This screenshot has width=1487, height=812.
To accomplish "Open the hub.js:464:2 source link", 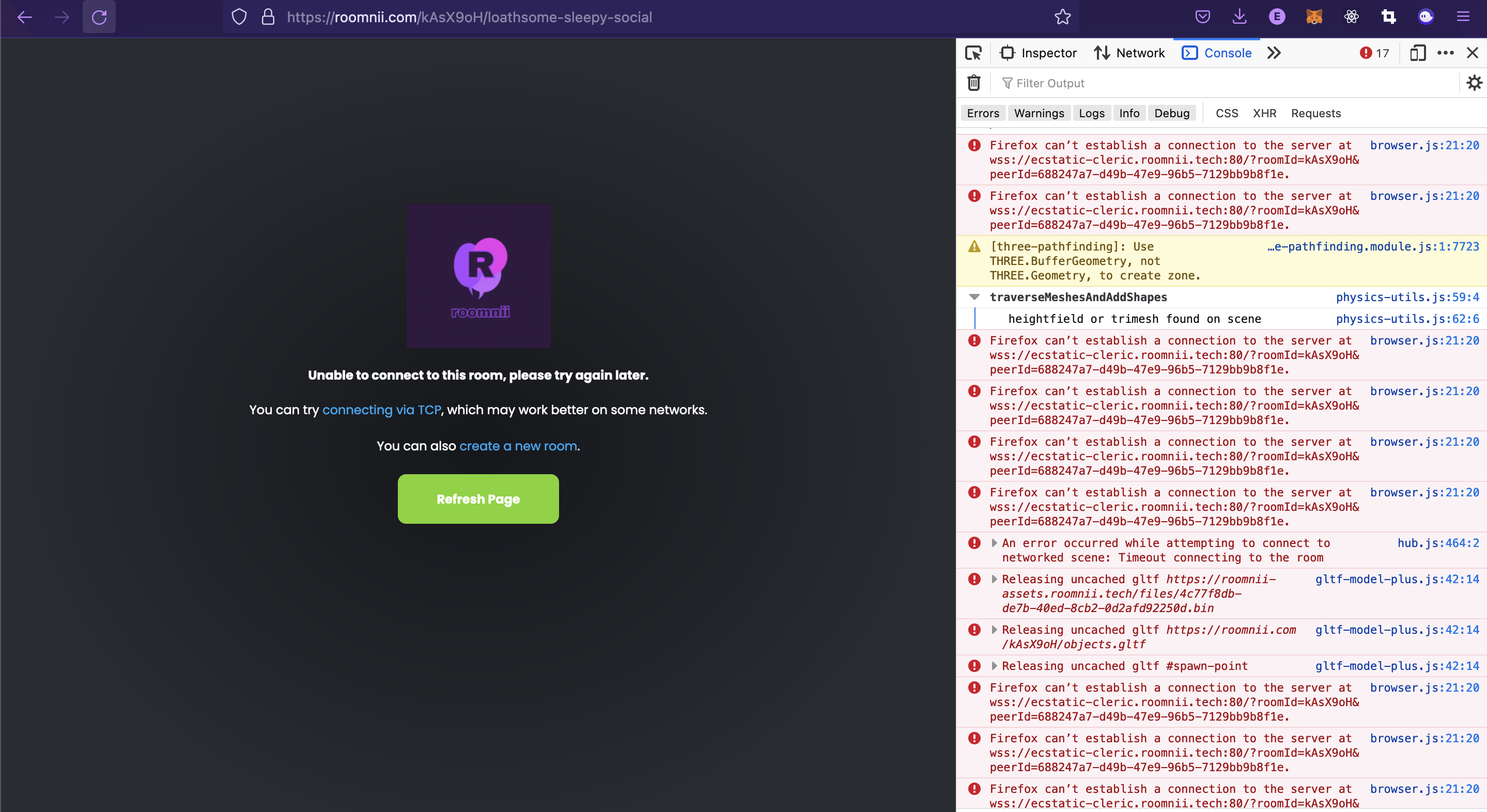I will pos(1438,543).
